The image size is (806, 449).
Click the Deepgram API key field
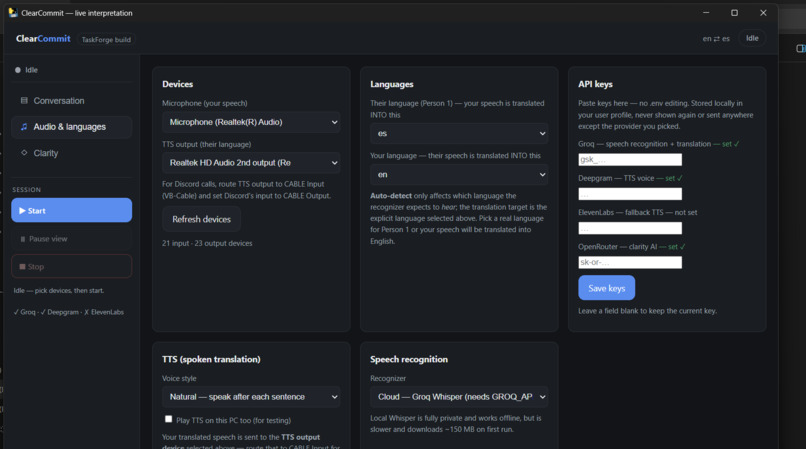(x=630, y=194)
